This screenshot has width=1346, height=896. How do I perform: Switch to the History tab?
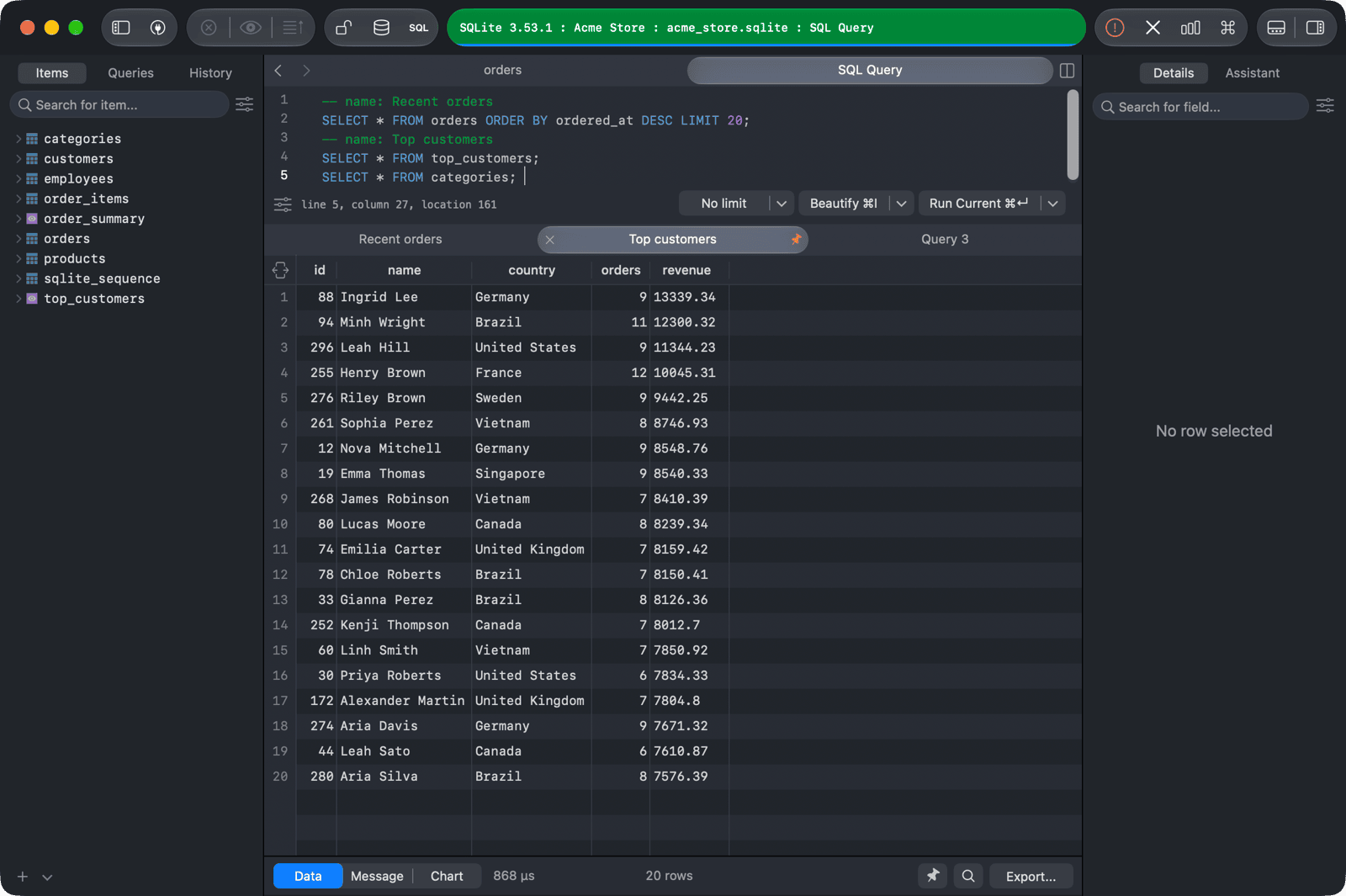click(x=210, y=73)
